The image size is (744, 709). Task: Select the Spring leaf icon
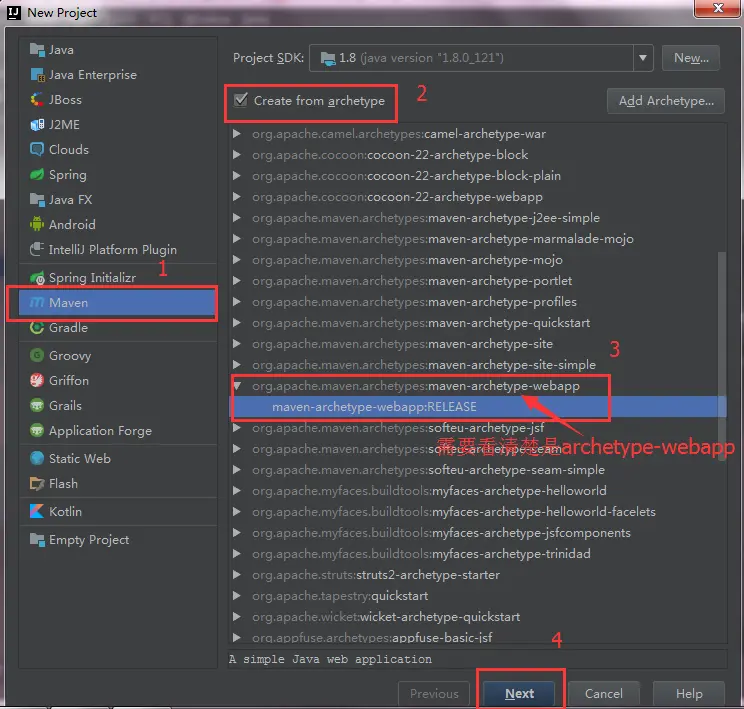(37, 175)
